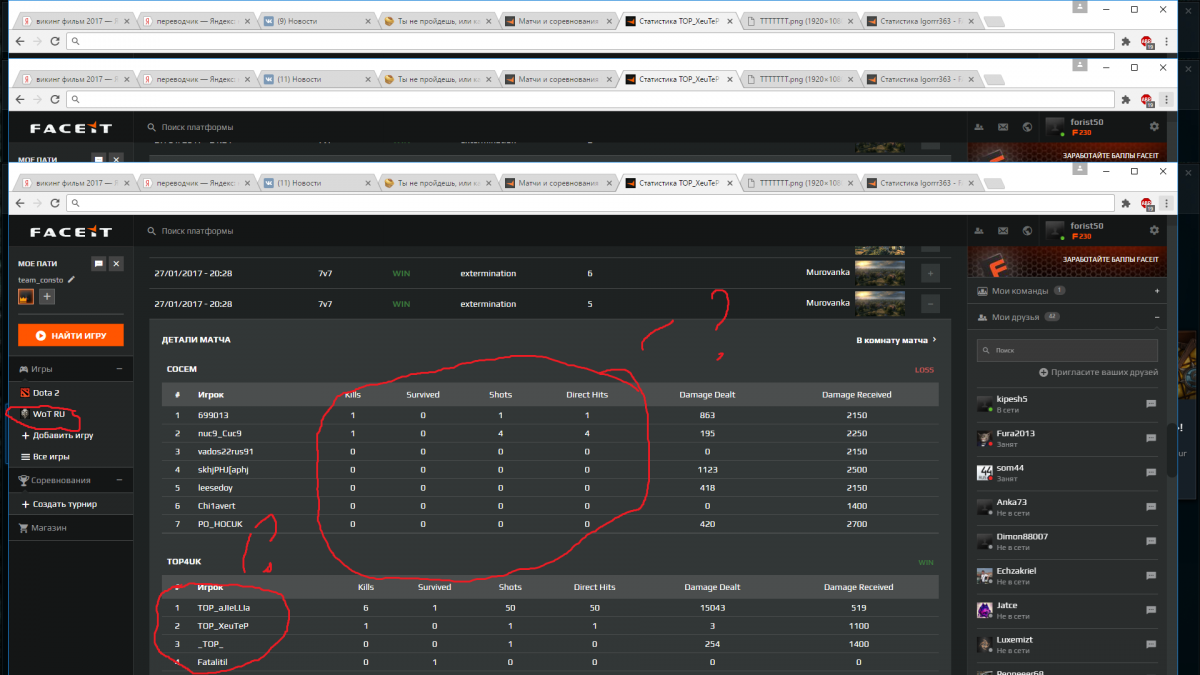
Task: Expand the Мои команды panel
Action: pos(1156,291)
